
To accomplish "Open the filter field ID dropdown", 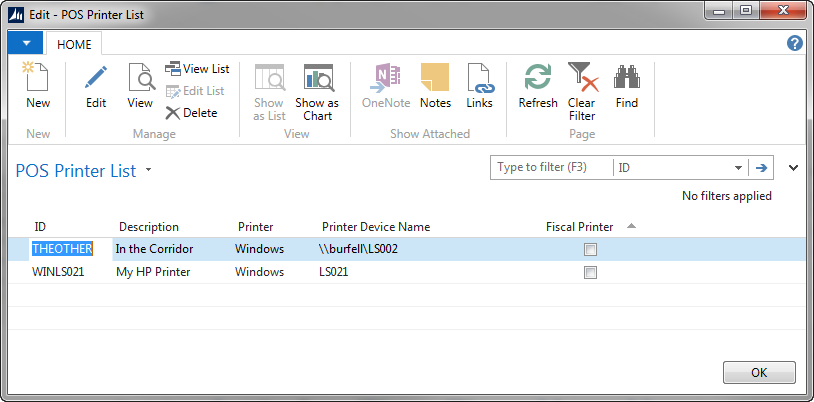I will pyautogui.click(x=738, y=168).
